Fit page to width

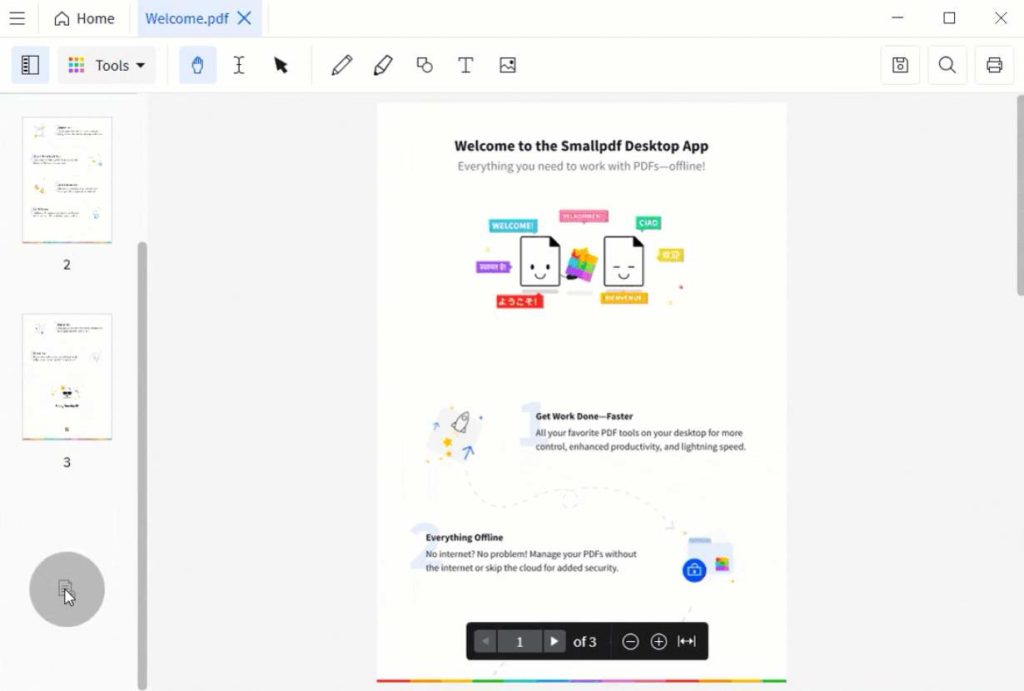[x=687, y=641]
